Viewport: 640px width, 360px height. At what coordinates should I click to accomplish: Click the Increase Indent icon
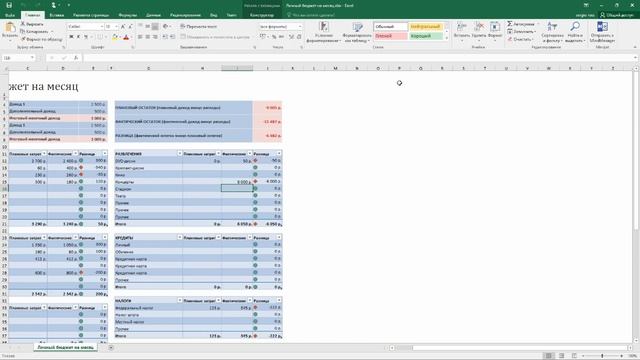[173, 37]
